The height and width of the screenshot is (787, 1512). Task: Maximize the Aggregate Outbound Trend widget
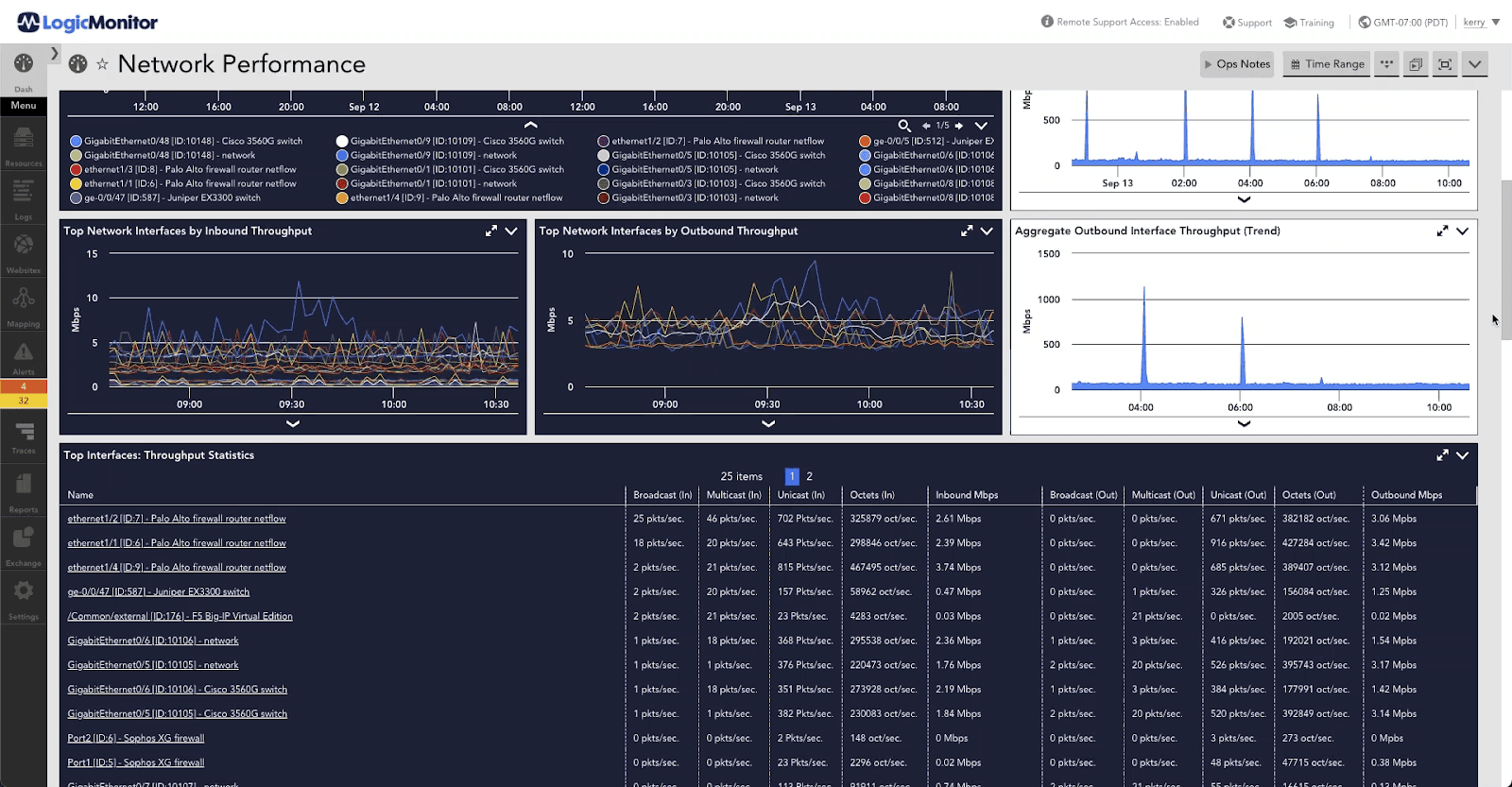point(1442,231)
